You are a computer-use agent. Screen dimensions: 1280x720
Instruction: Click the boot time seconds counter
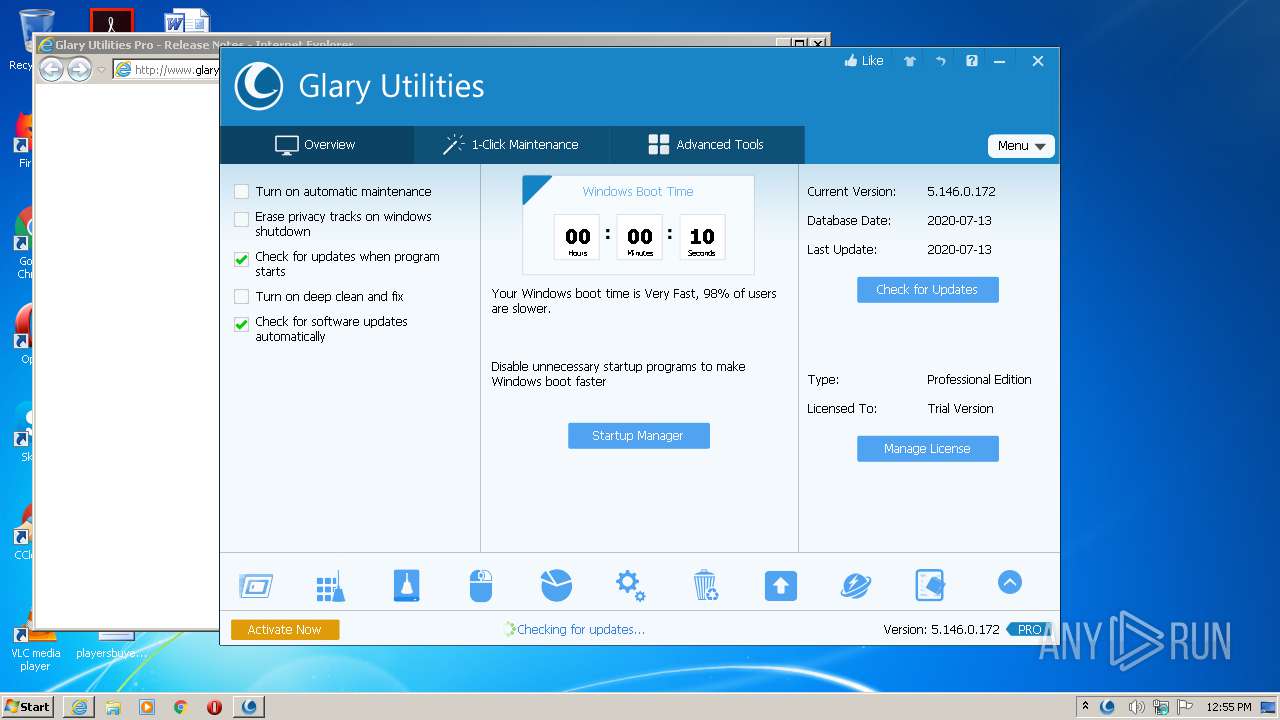coord(702,238)
